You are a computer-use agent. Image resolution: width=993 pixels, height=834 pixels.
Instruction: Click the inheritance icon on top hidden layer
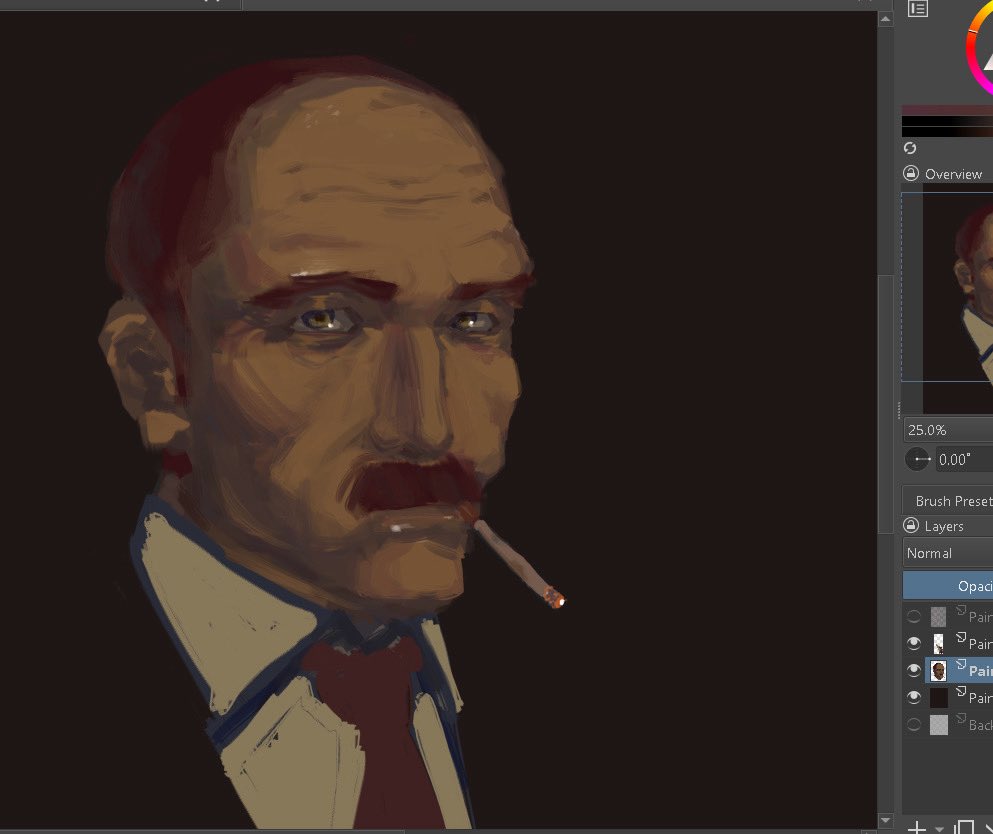click(961, 610)
